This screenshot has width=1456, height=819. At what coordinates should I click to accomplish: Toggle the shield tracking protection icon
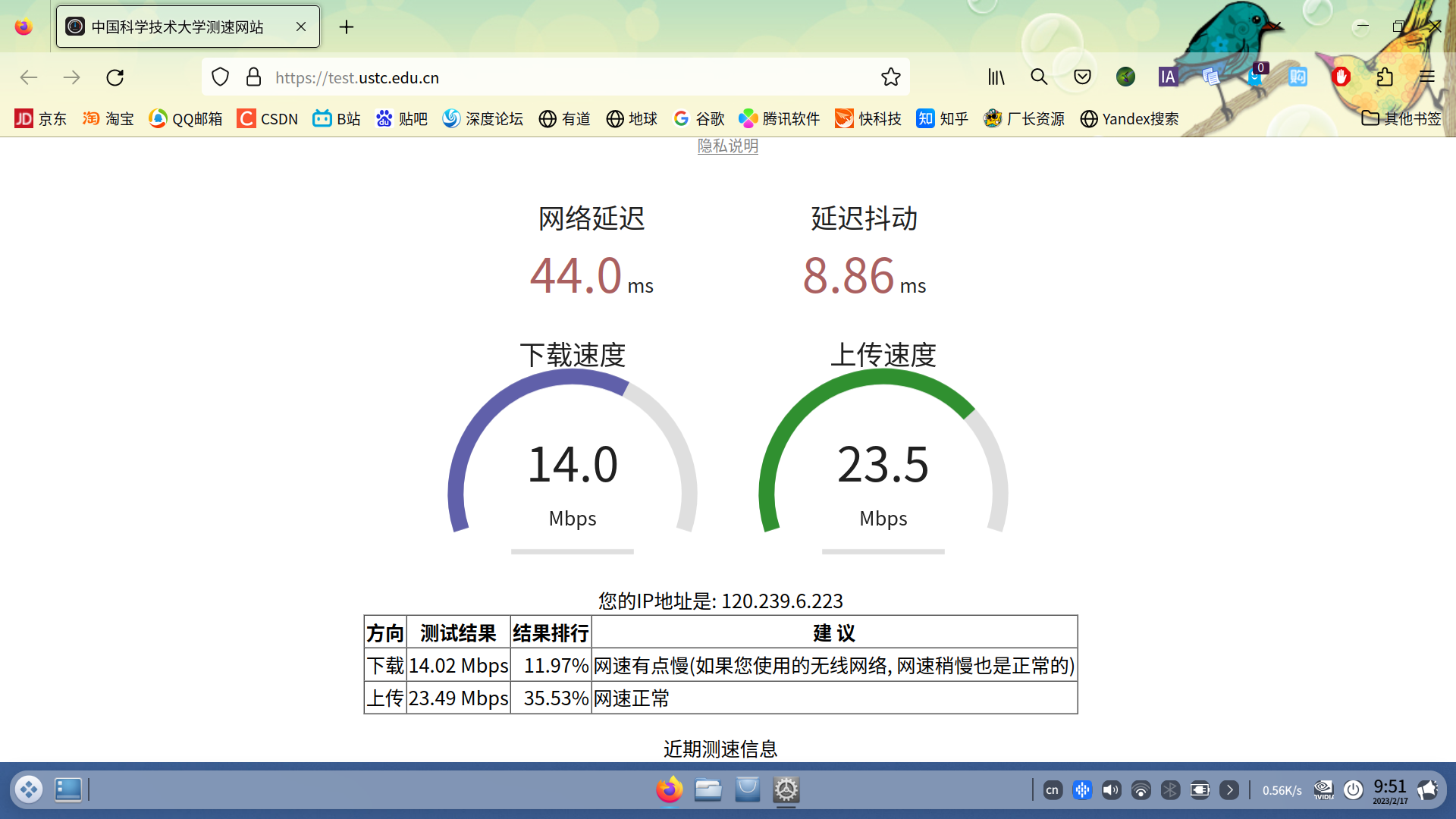220,77
